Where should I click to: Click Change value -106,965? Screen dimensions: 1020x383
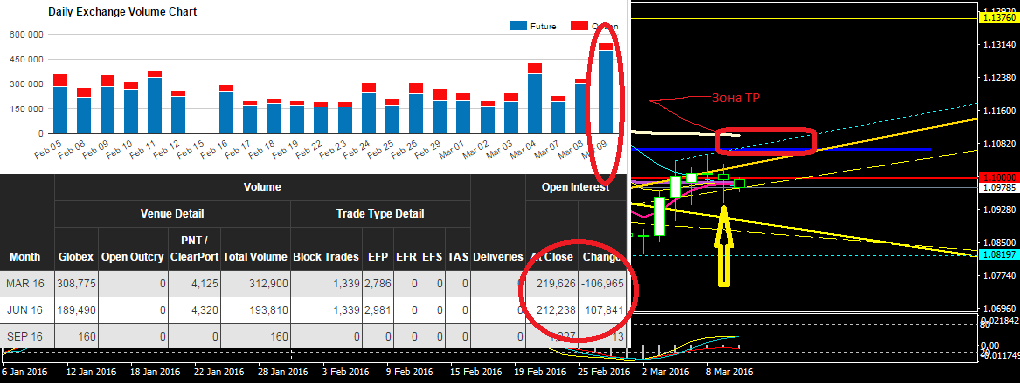click(x=603, y=284)
